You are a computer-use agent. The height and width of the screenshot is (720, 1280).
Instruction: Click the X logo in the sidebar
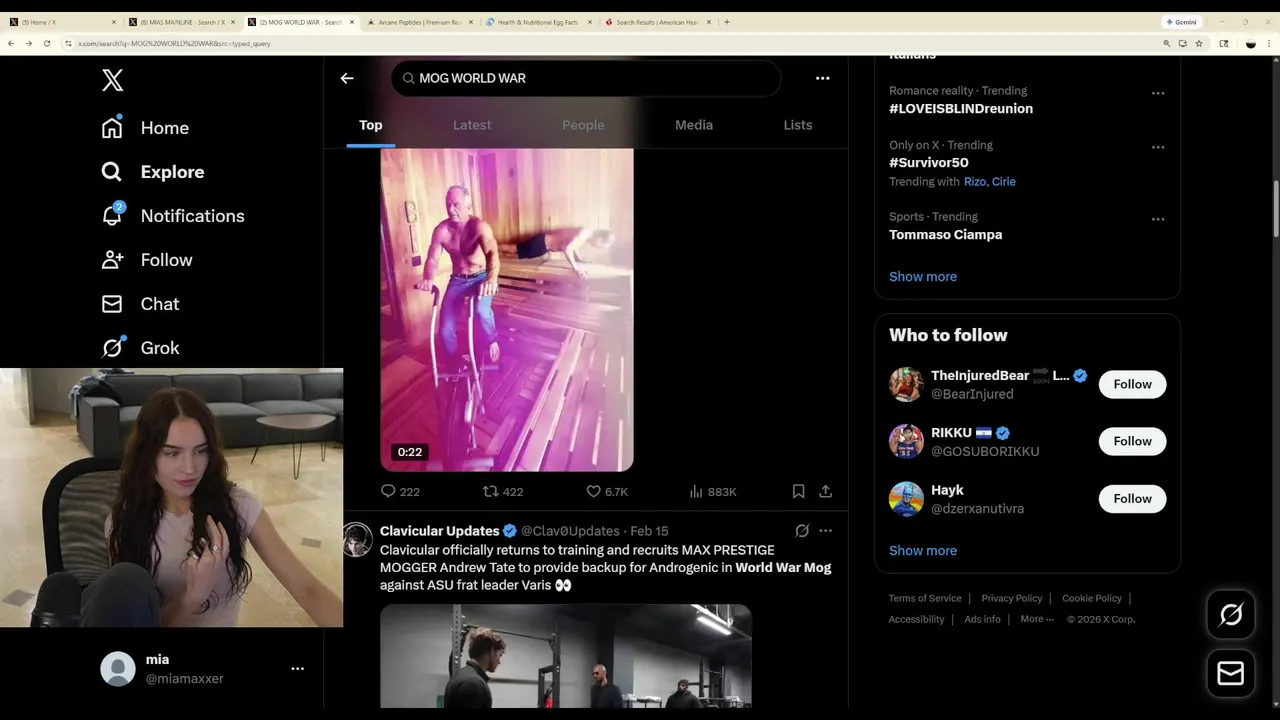pyautogui.click(x=113, y=81)
